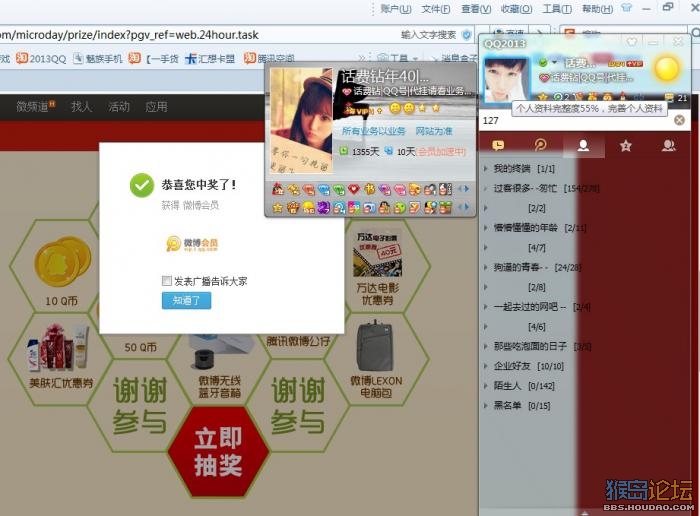Click the blue diamond icon in profile card
The height and width of the screenshot is (516, 700).
coord(324,189)
